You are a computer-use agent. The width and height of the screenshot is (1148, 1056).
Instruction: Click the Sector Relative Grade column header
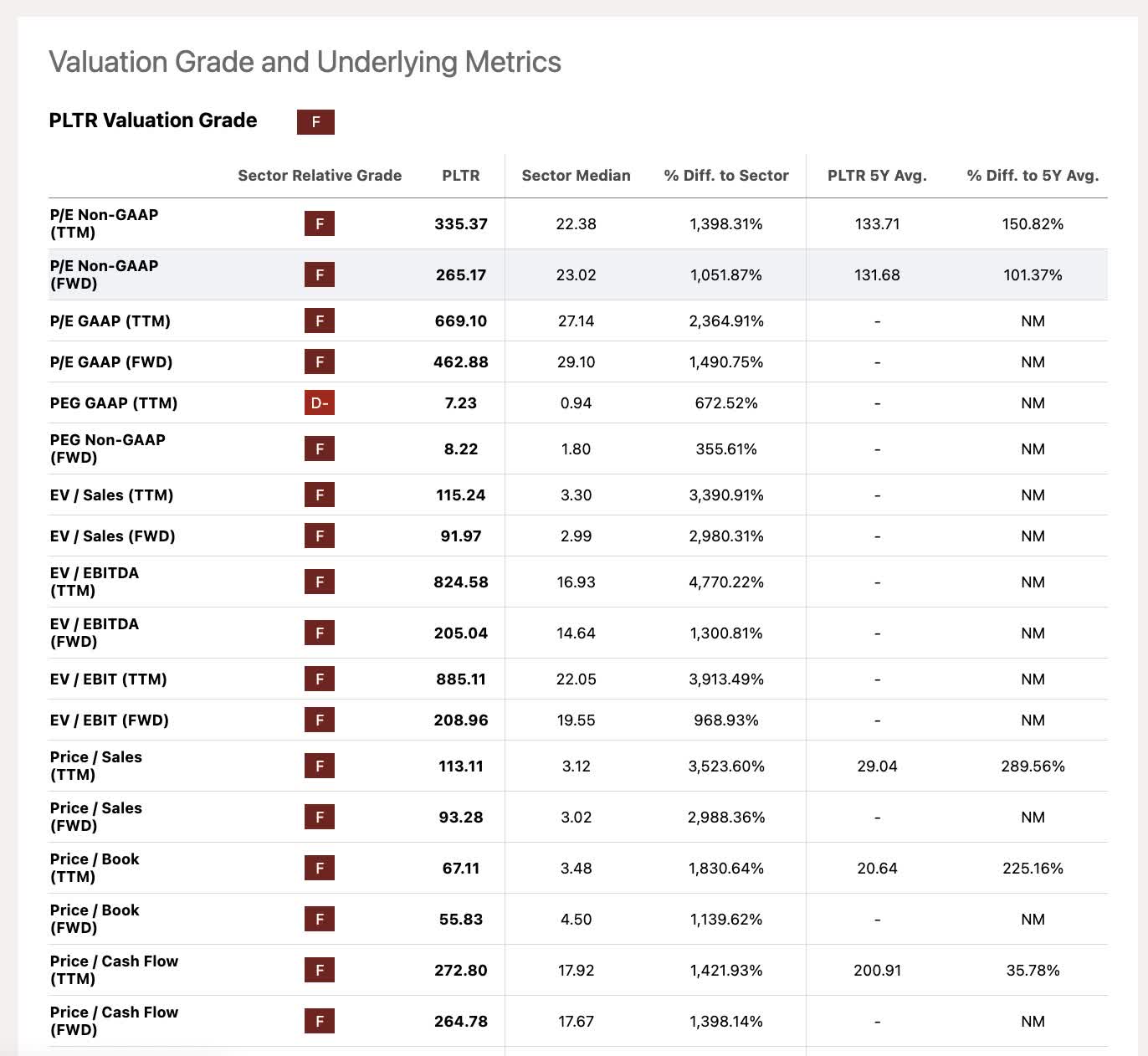(320, 176)
